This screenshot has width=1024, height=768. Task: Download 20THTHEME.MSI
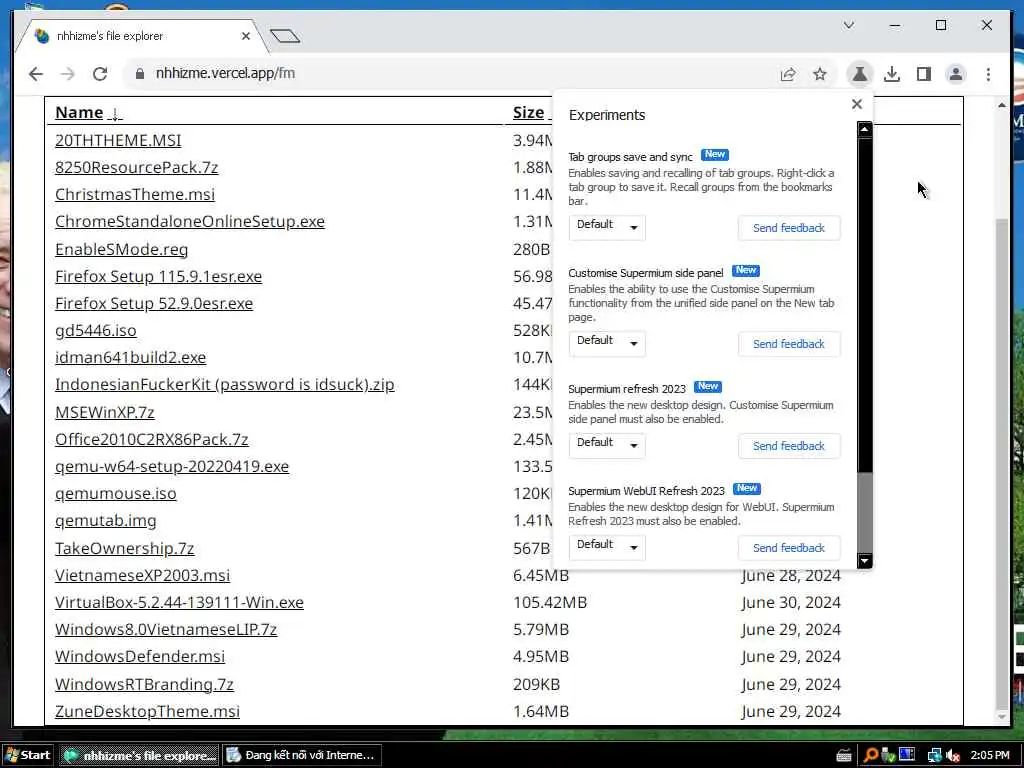[x=118, y=140]
